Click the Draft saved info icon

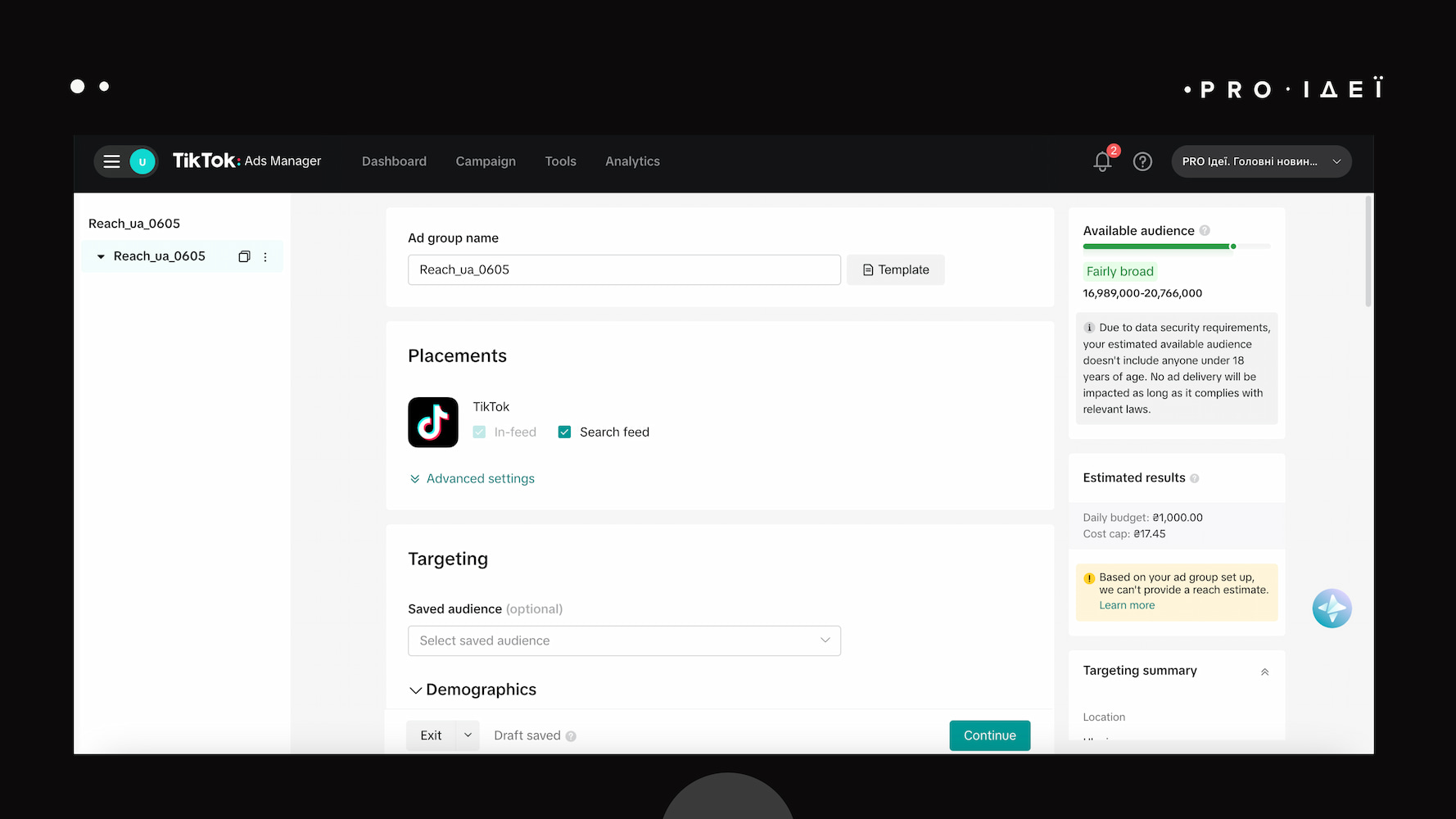click(x=571, y=736)
